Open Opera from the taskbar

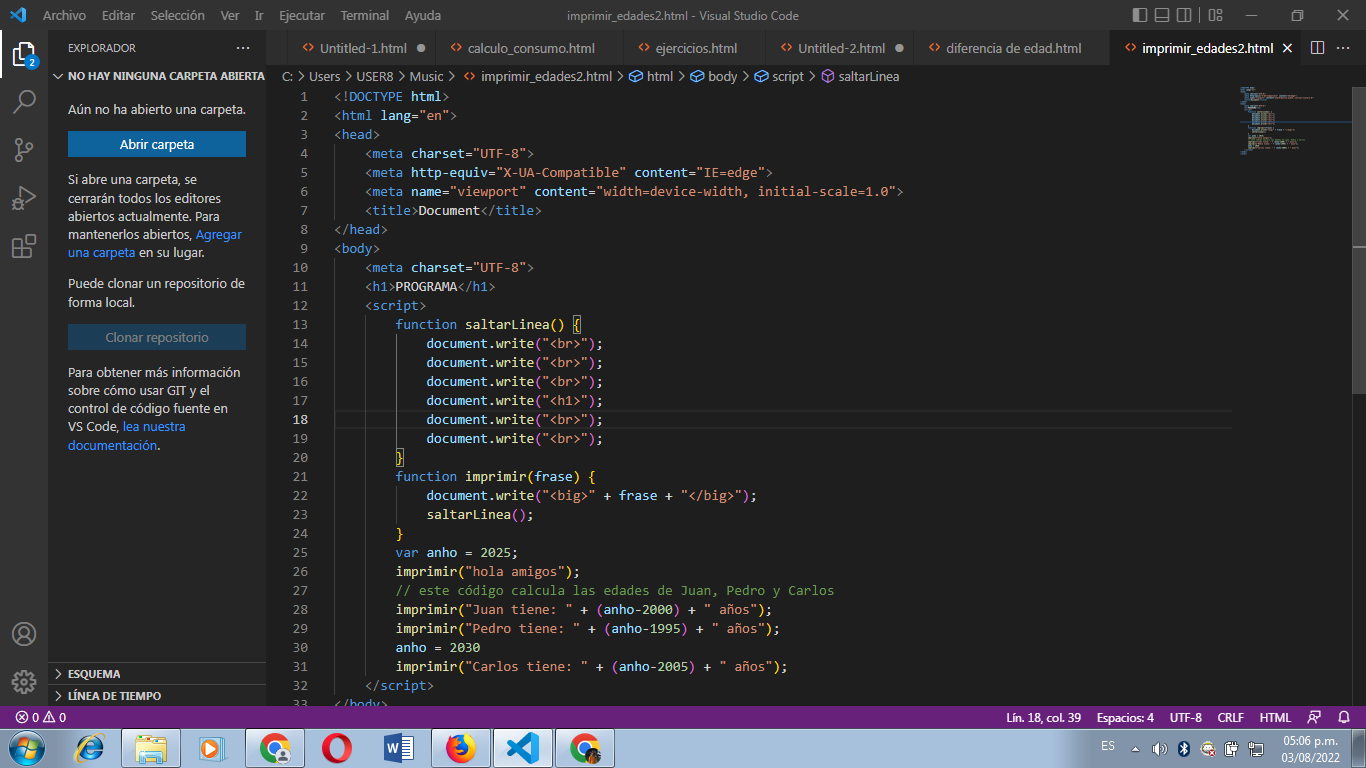click(x=337, y=748)
